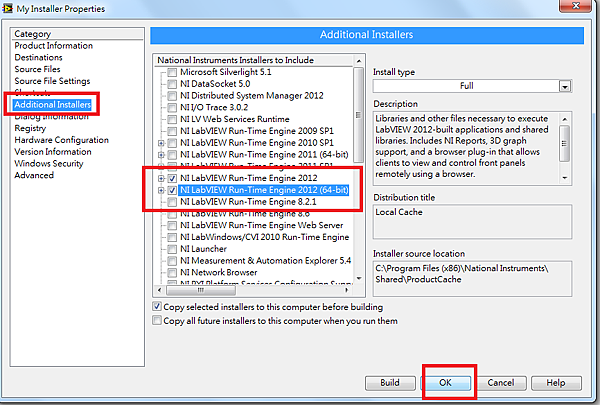This screenshot has height=405, width=600.
Task: Open the Destinations category
Action: click(x=38, y=57)
